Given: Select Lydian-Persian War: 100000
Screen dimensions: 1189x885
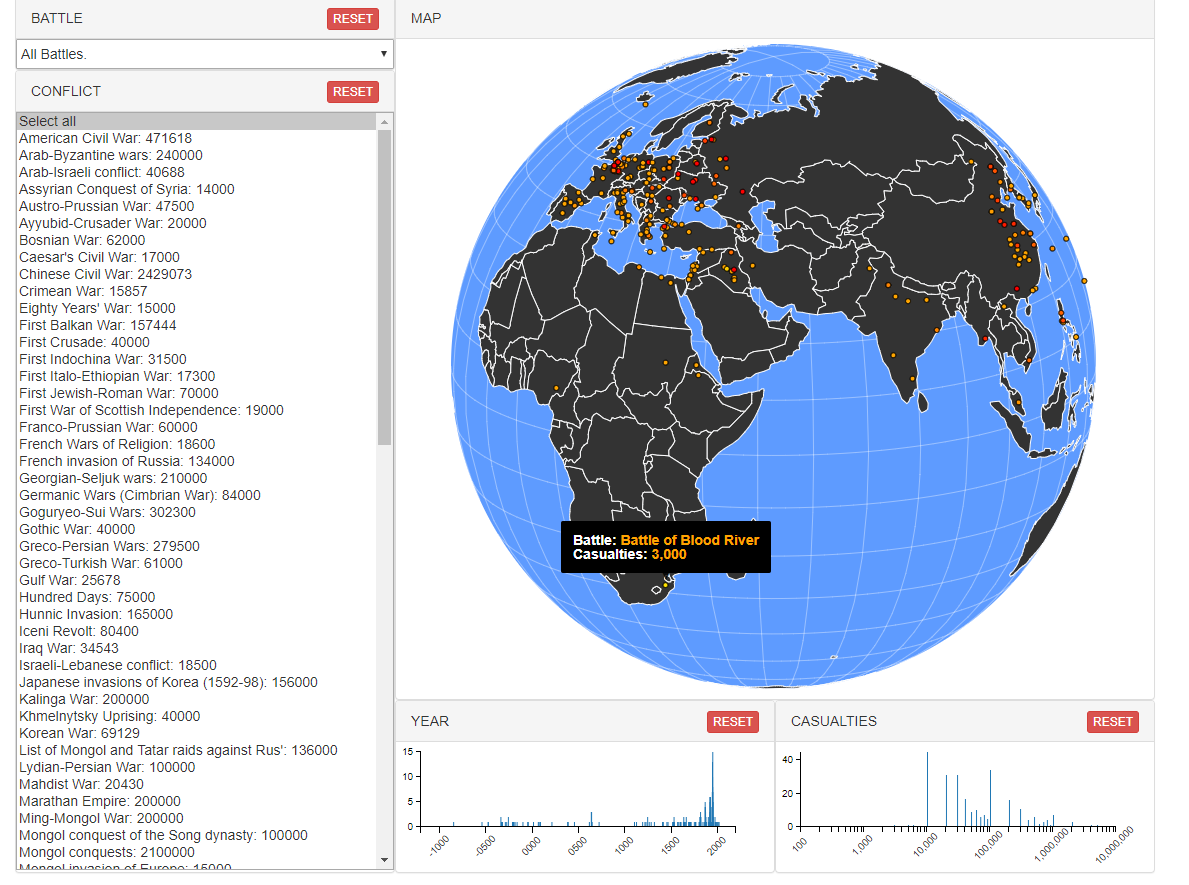Looking at the screenshot, I should (196, 767).
